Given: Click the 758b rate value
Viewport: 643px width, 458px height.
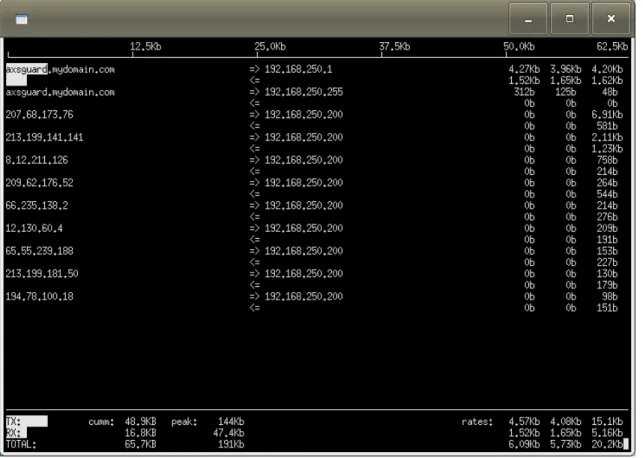Looking at the screenshot, I should tap(607, 160).
